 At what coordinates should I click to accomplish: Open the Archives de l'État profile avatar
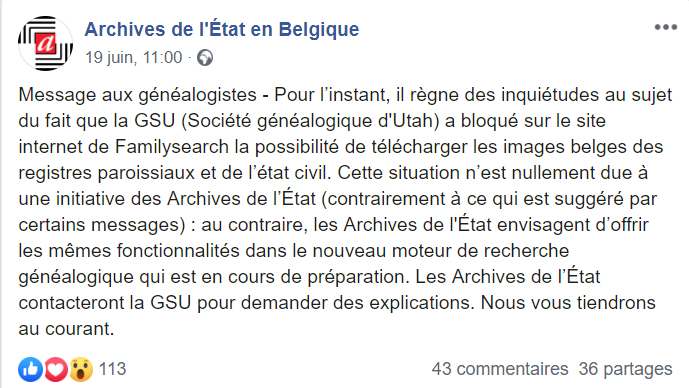point(45,44)
